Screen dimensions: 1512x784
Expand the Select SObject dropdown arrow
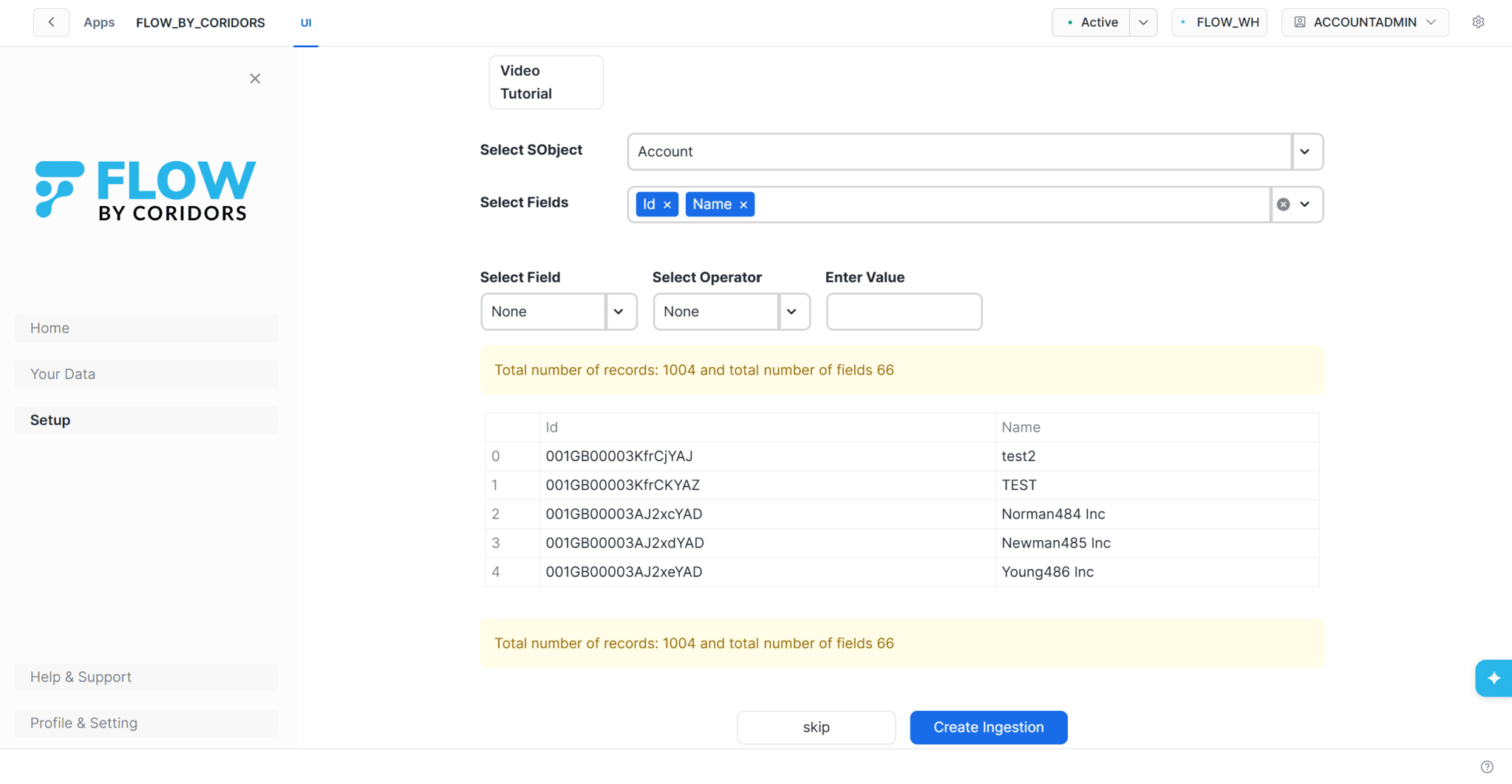coord(1306,151)
